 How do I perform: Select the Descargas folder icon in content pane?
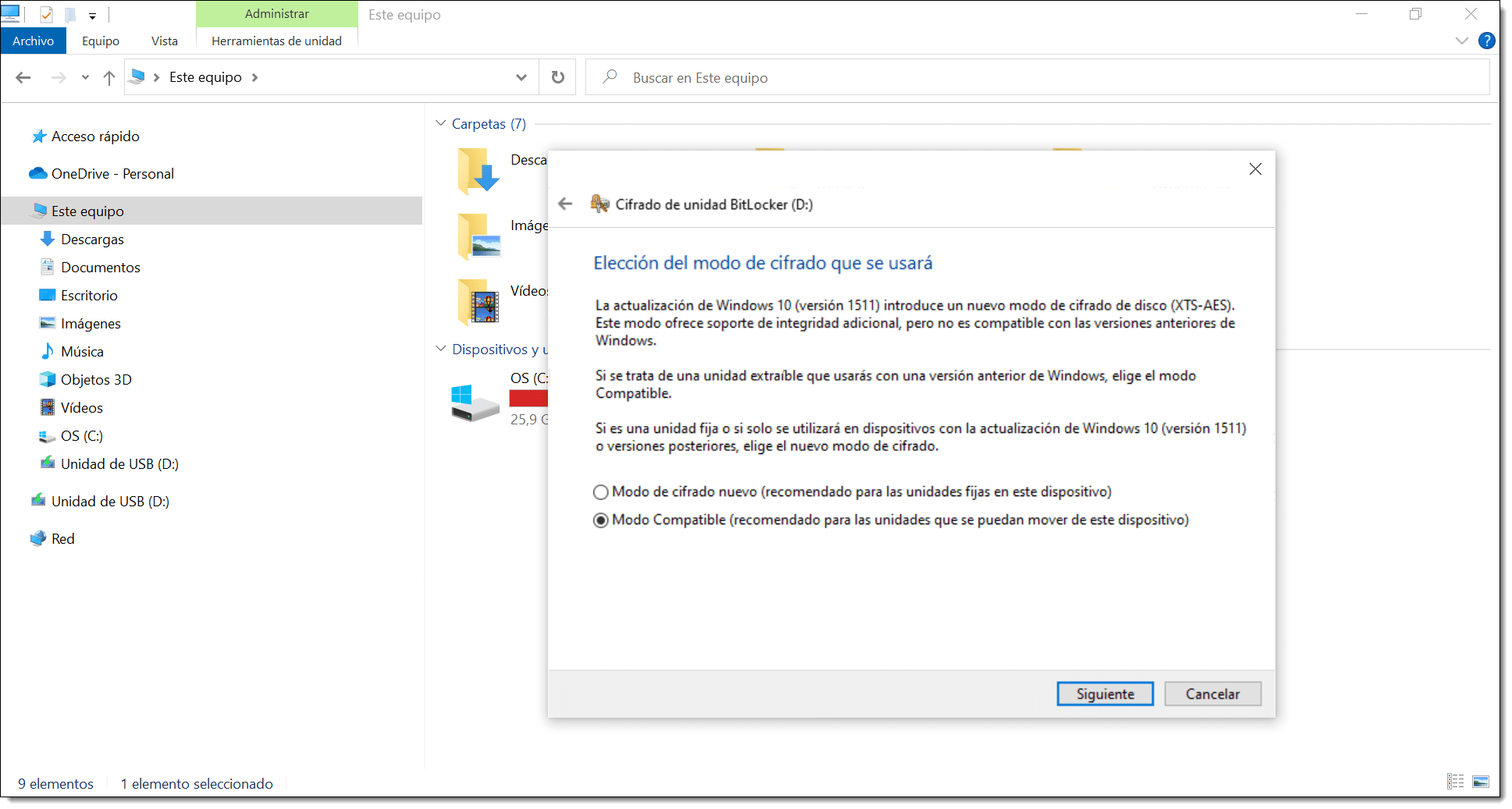pos(479,170)
